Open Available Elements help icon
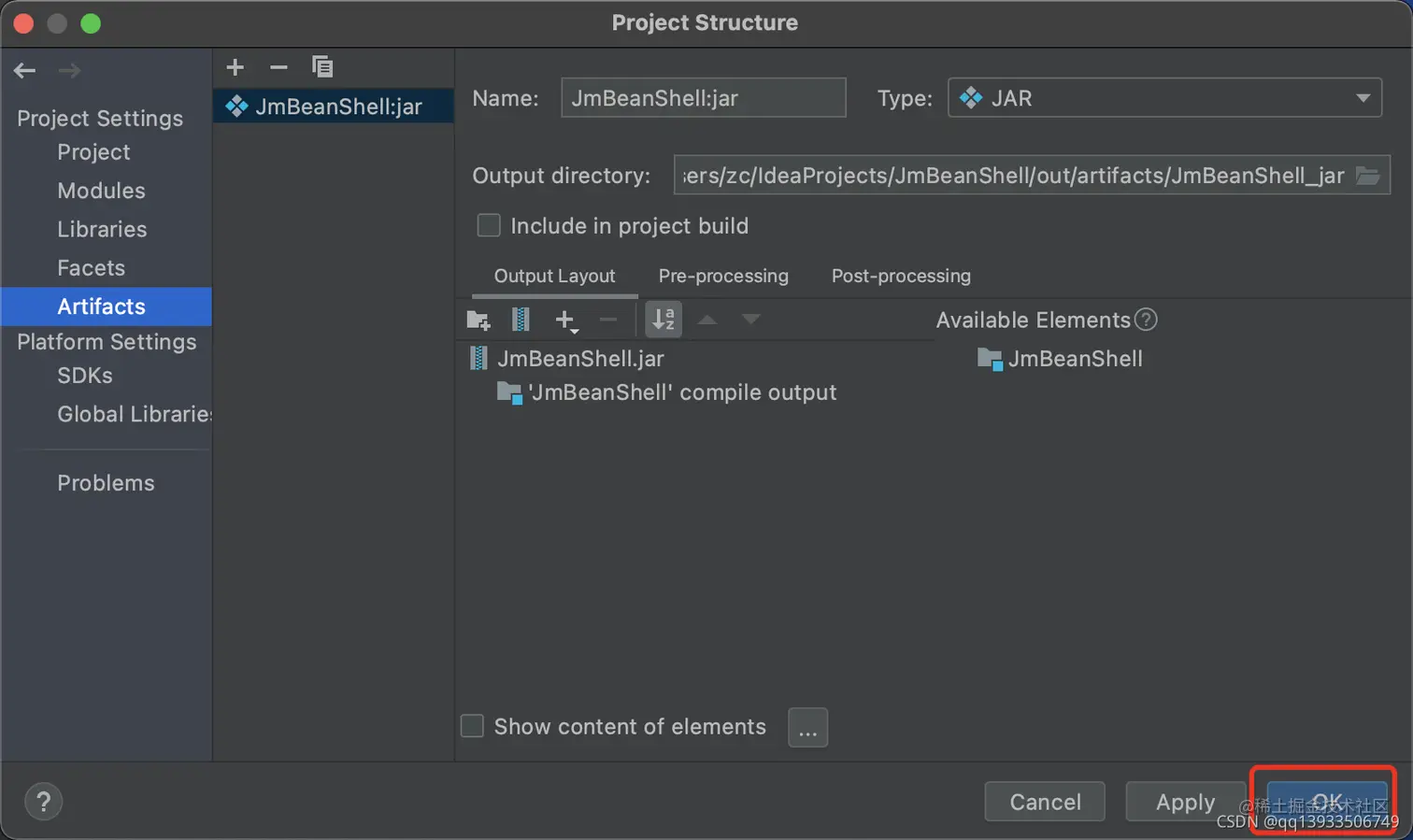This screenshot has height=840, width=1413. (1146, 320)
